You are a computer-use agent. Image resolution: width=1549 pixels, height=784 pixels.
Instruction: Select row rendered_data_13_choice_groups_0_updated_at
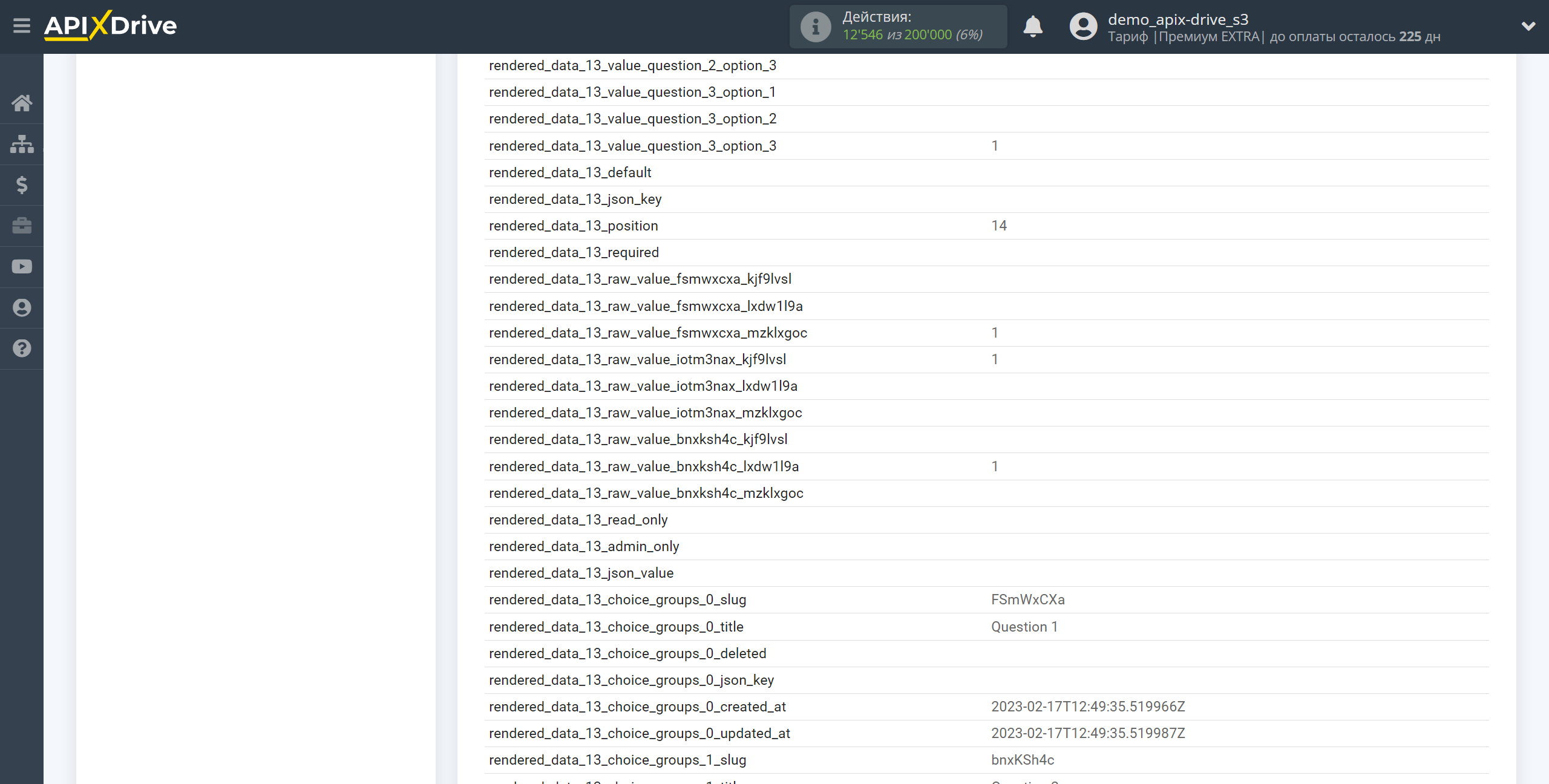986,733
